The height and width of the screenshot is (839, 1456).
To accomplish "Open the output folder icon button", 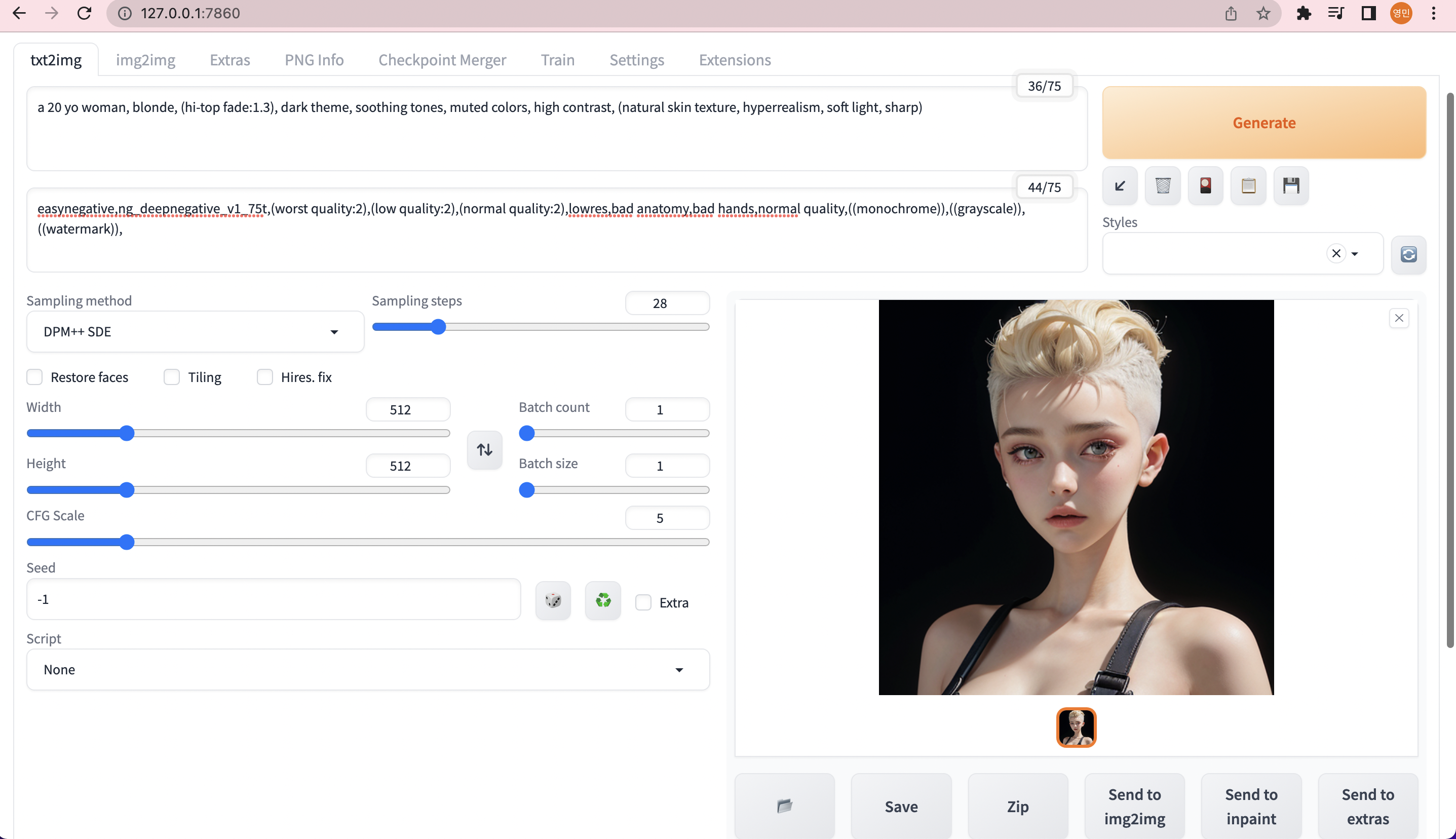I will (784, 806).
